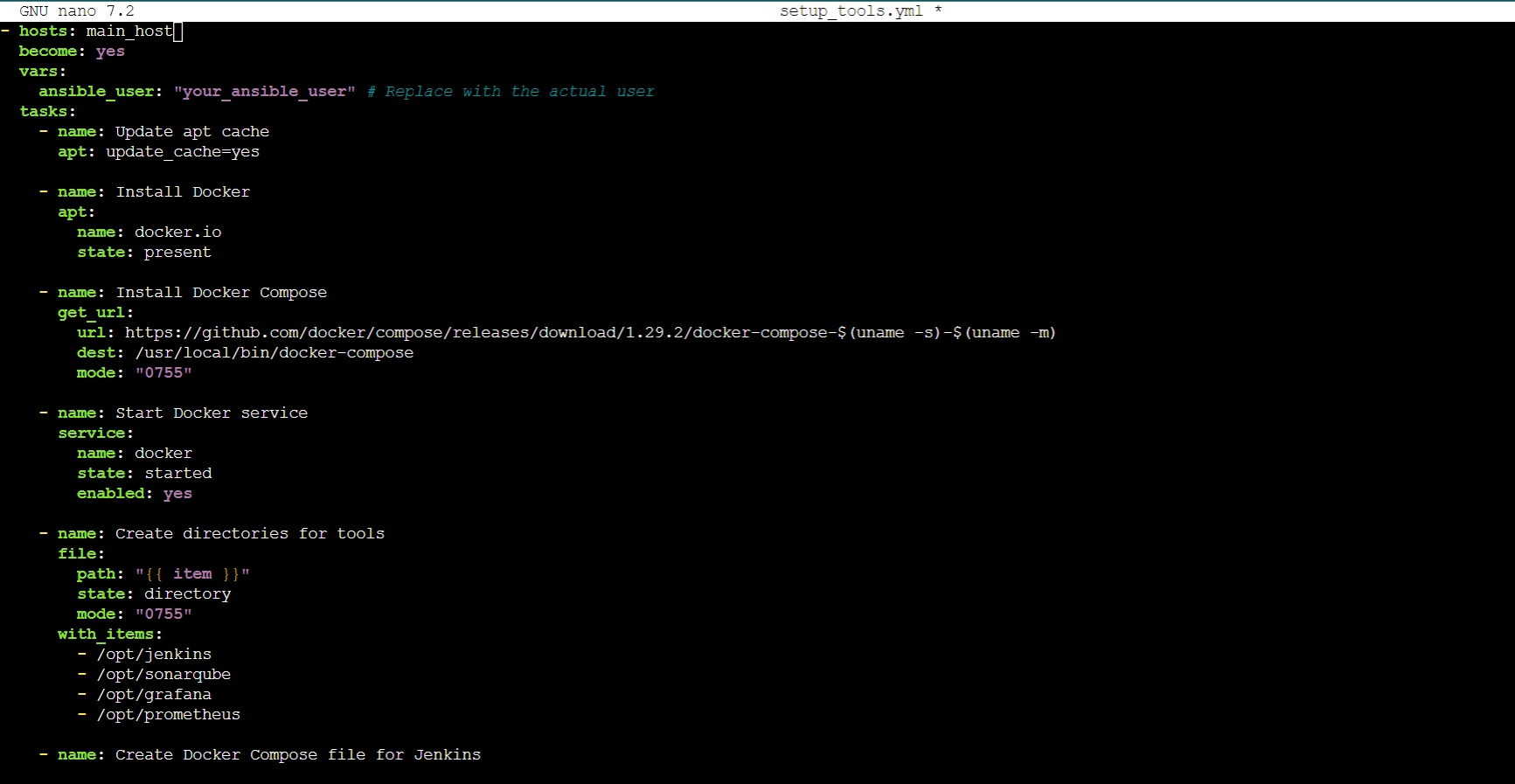Click the 'tasks:' key
The height and width of the screenshot is (784, 1515).
click(x=48, y=112)
